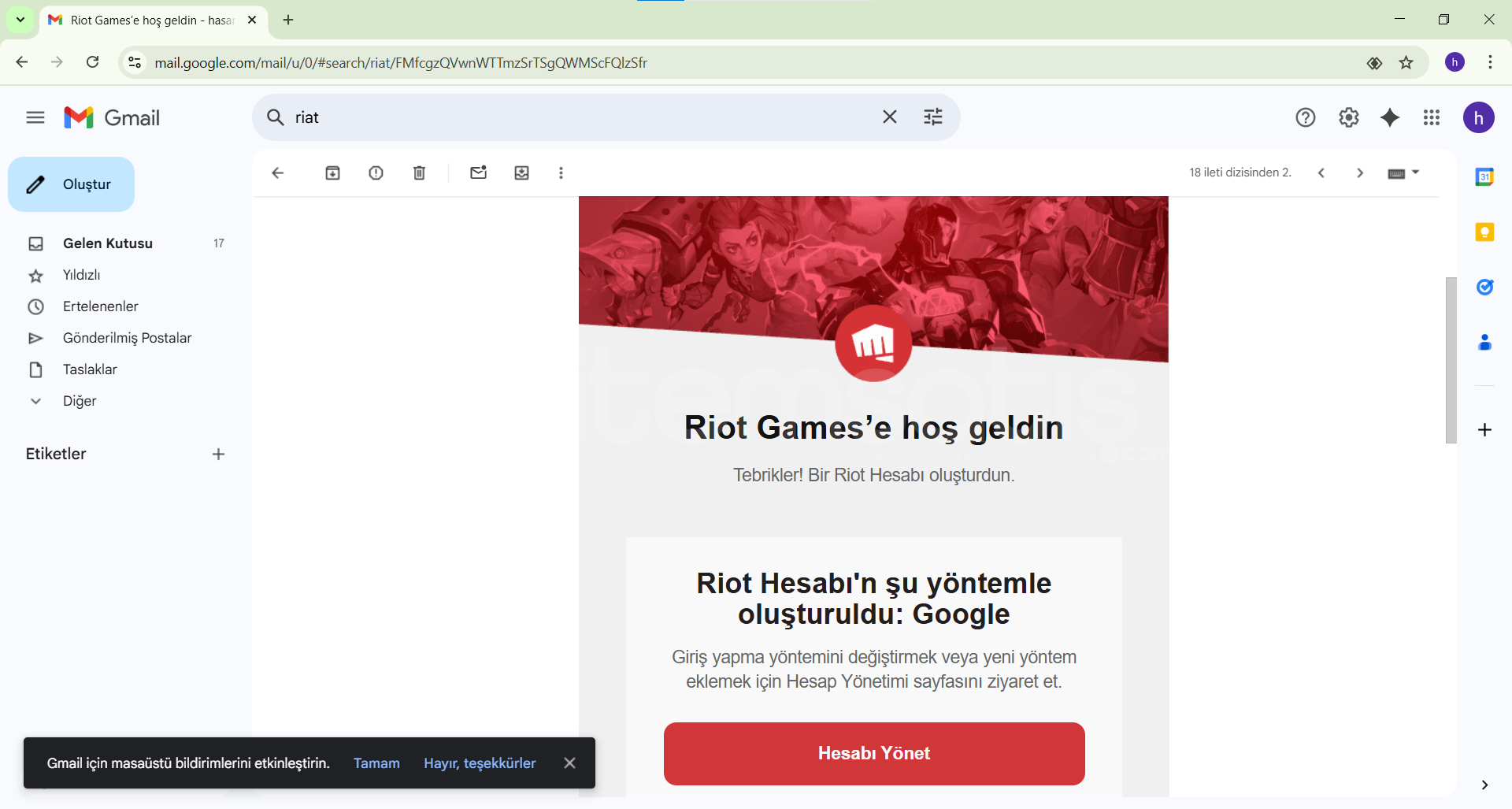Go back in browser history
The height and width of the screenshot is (809, 1512).
click(x=22, y=62)
